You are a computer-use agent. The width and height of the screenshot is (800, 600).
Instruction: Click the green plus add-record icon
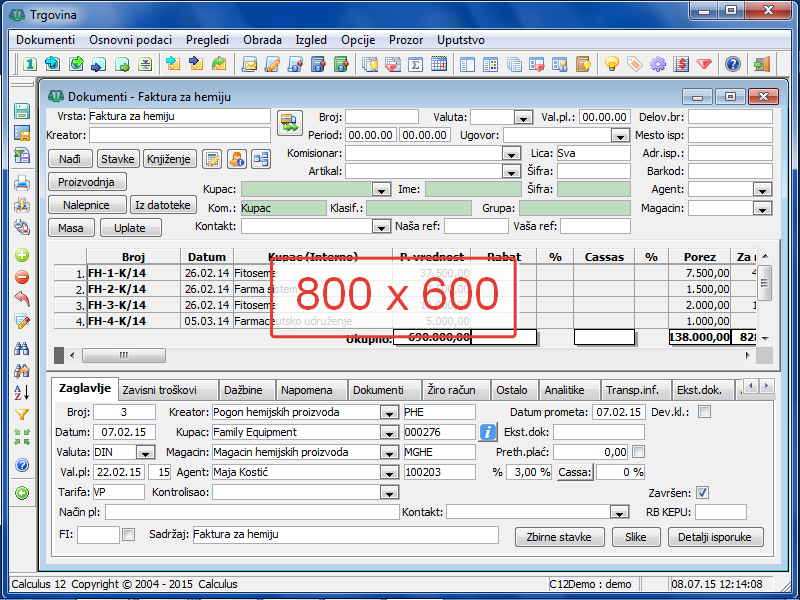pyautogui.click(x=22, y=255)
